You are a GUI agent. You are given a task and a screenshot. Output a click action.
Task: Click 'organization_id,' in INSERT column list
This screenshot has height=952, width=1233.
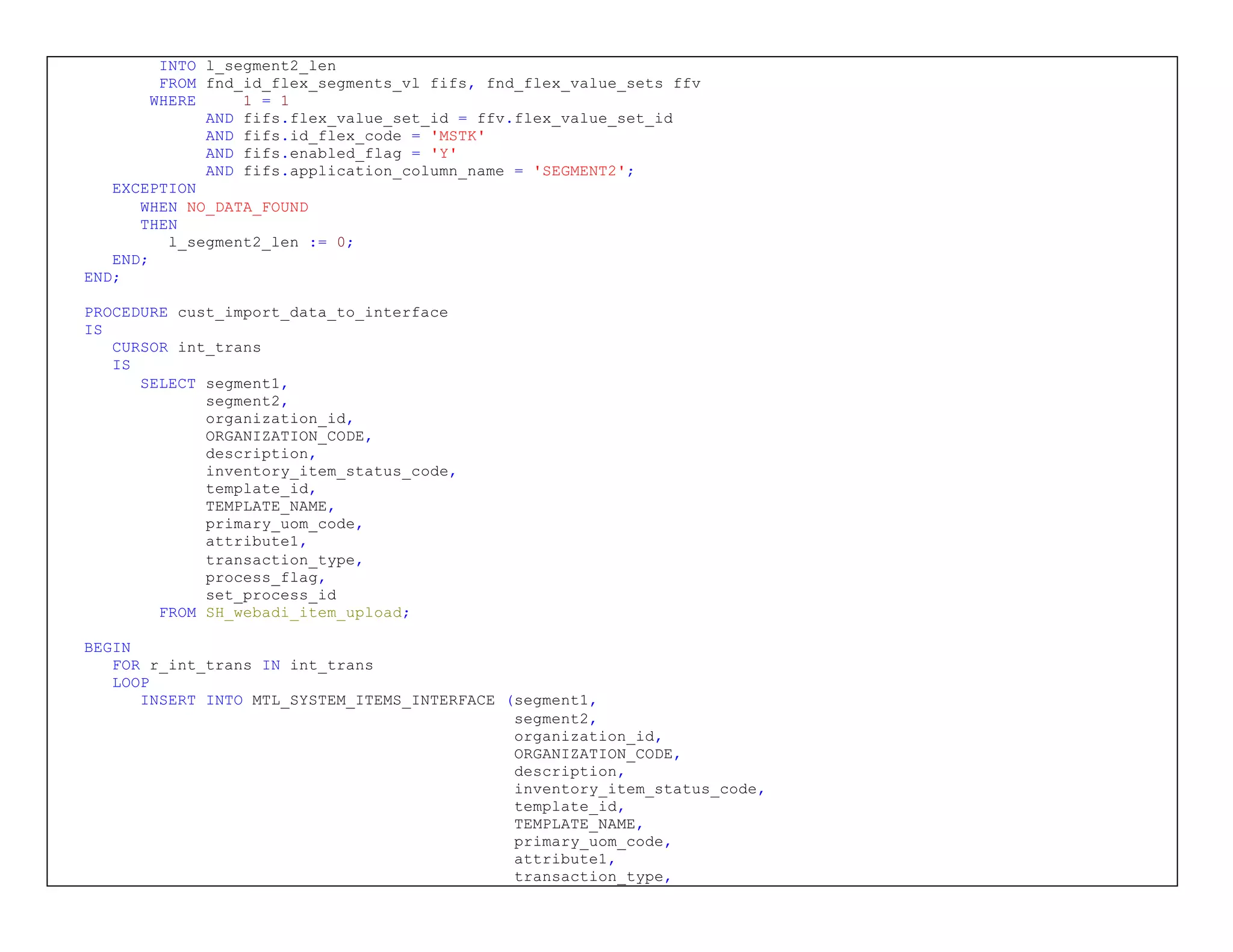[x=588, y=737]
